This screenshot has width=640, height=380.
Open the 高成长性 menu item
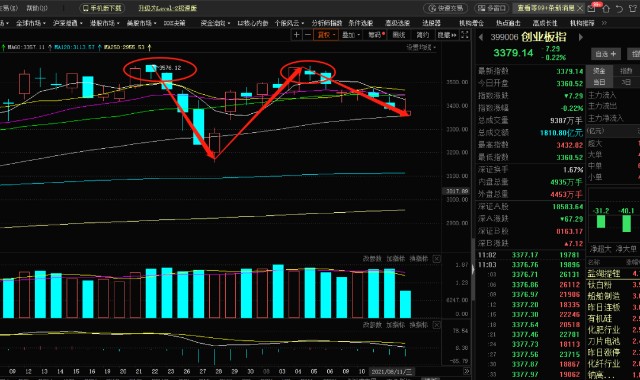click(x=545, y=23)
